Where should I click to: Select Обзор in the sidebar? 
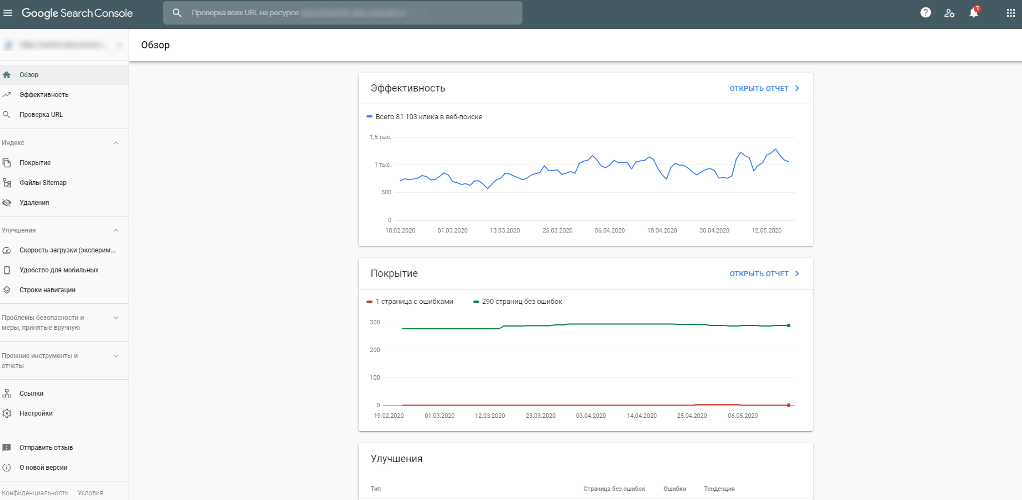point(64,75)
